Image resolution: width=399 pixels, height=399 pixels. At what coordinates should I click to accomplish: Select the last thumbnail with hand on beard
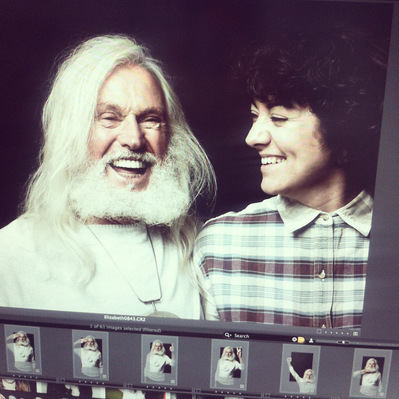[371, 372]
